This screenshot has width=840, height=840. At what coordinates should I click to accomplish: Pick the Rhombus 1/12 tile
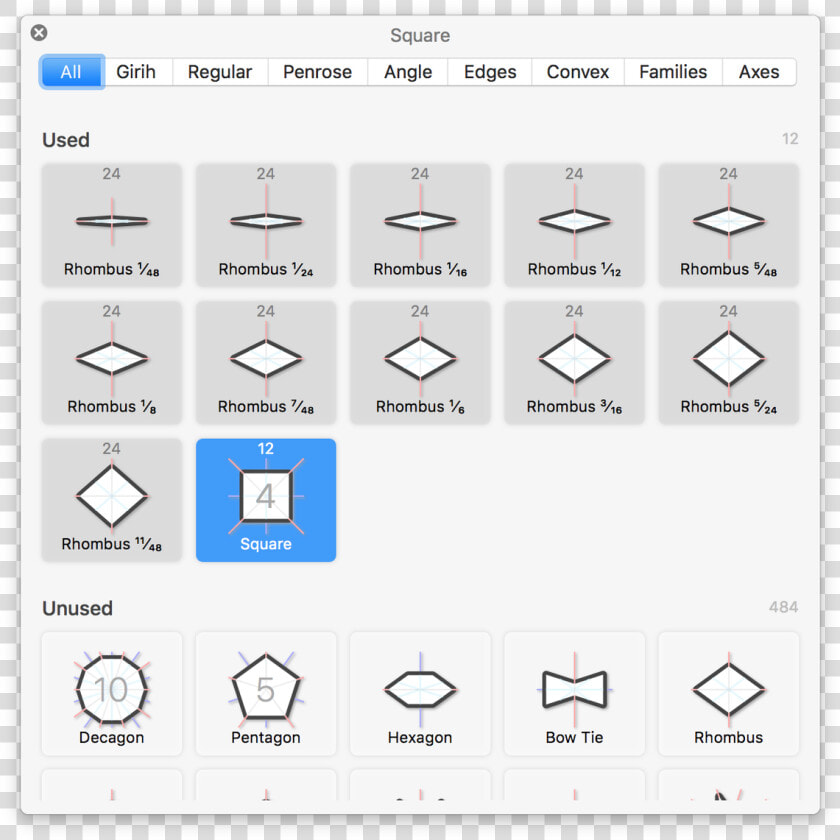[x=574, y=225]
